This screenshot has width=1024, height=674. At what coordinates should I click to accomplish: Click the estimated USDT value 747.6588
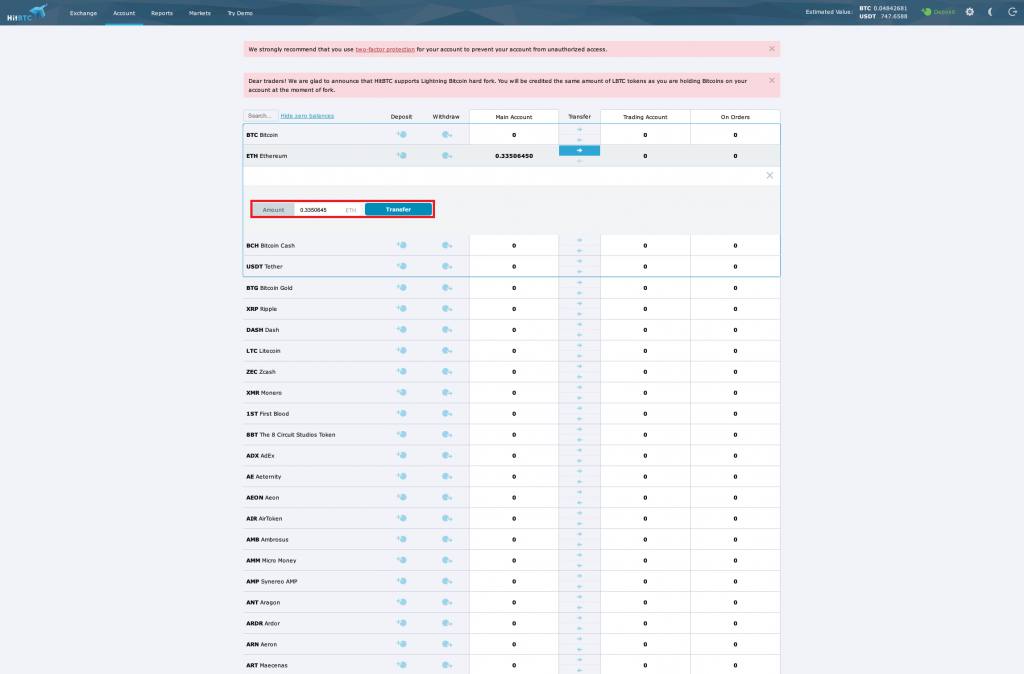point(893,16)
